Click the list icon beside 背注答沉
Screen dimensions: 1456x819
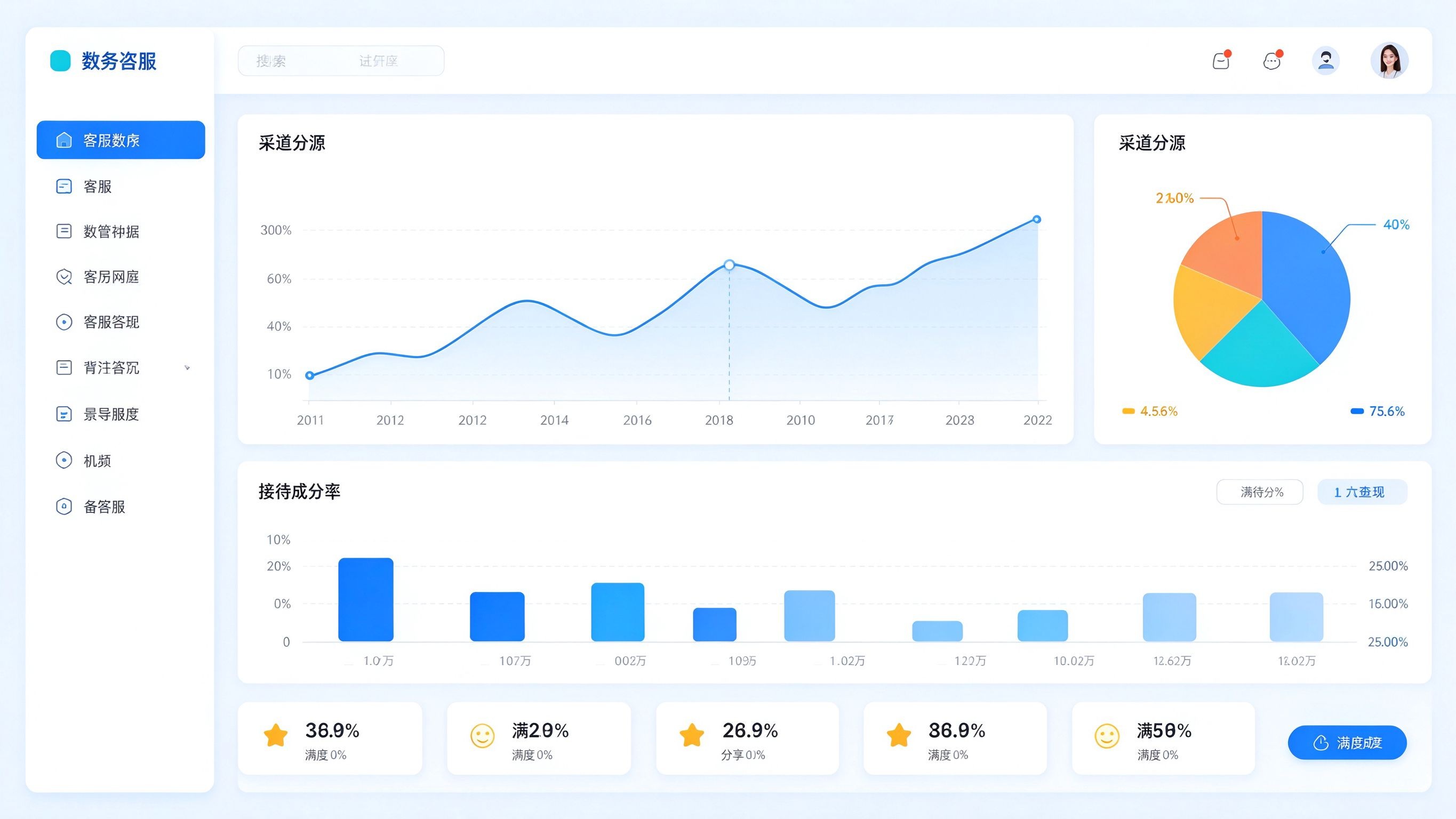coord(64,367)
